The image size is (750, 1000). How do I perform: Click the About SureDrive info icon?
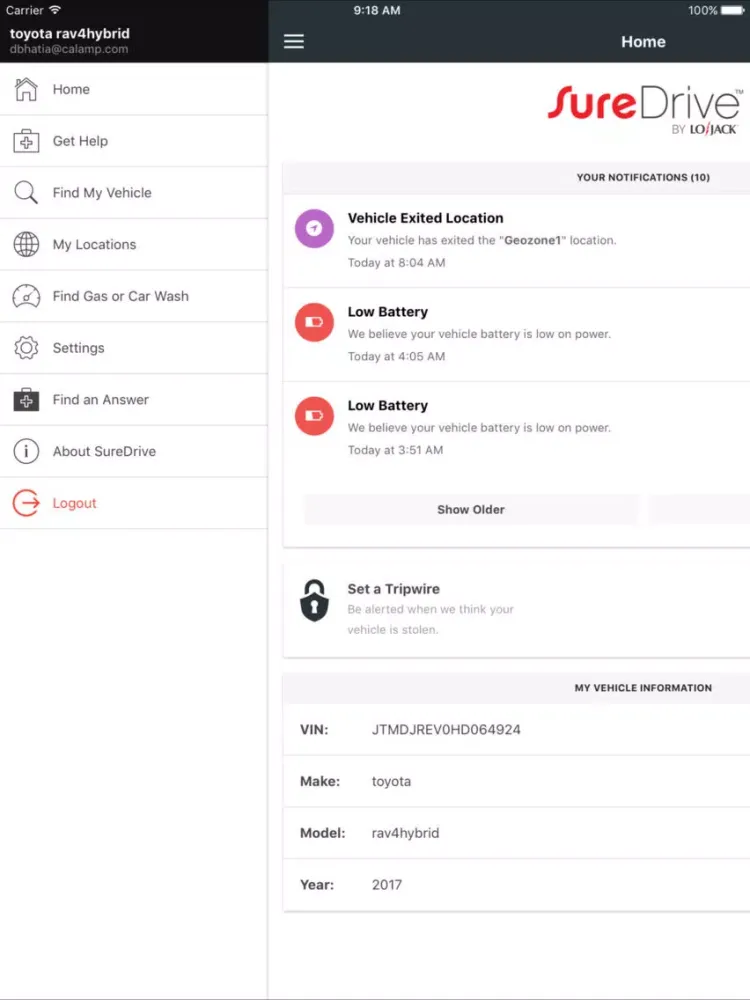click(x=26, y=452)
